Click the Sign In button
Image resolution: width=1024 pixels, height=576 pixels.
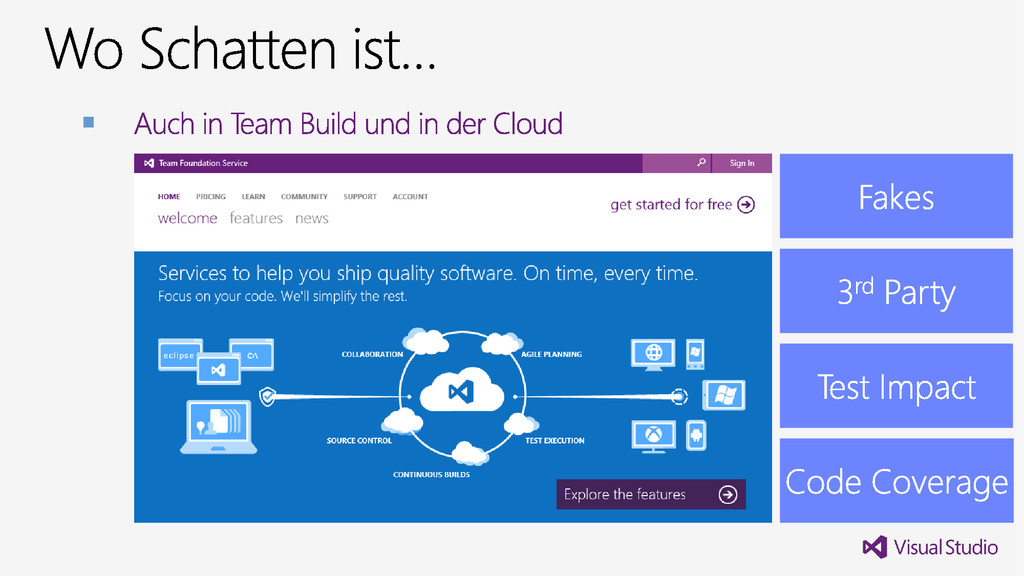742,163
